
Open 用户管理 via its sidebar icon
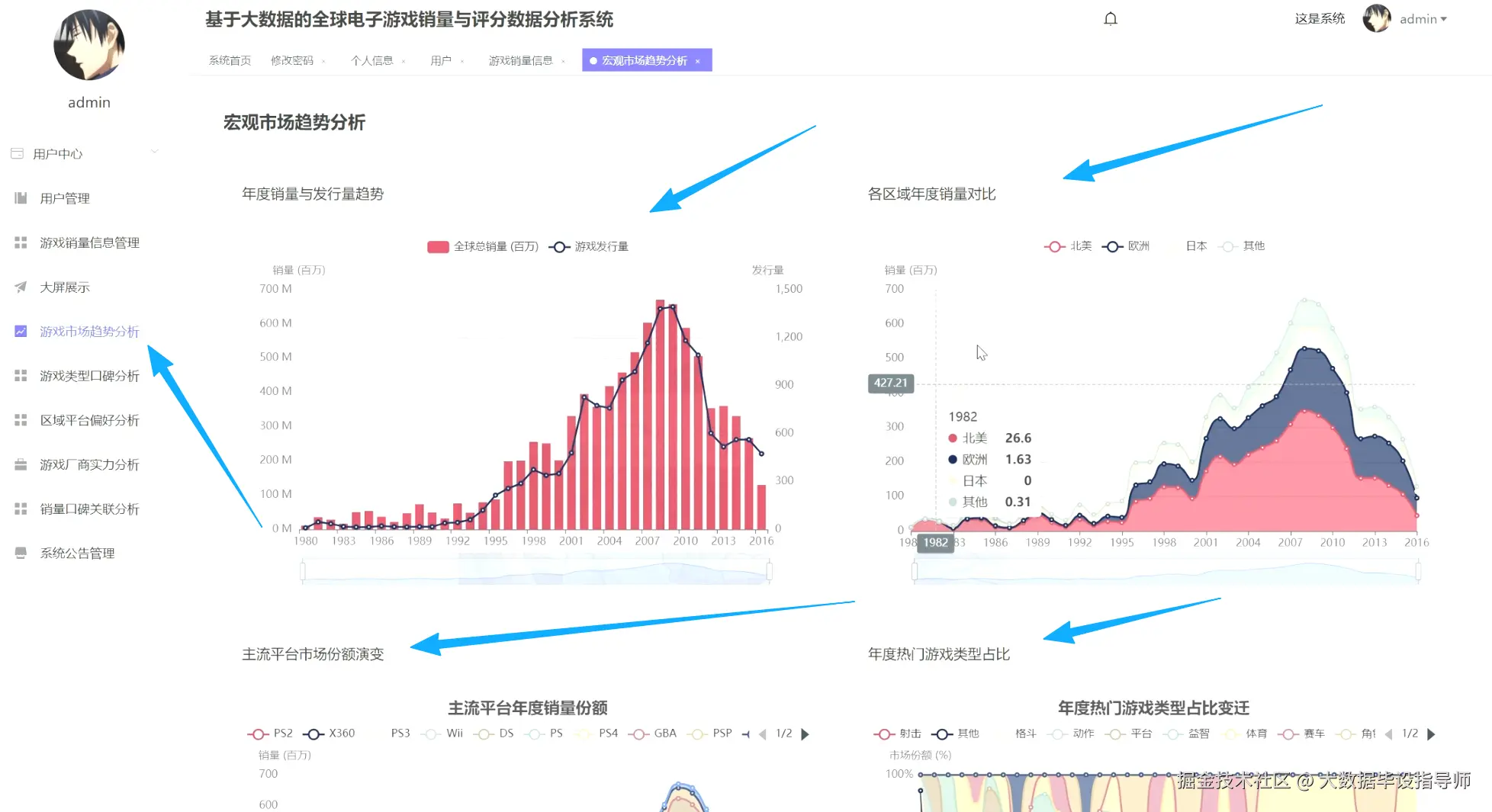21,198
